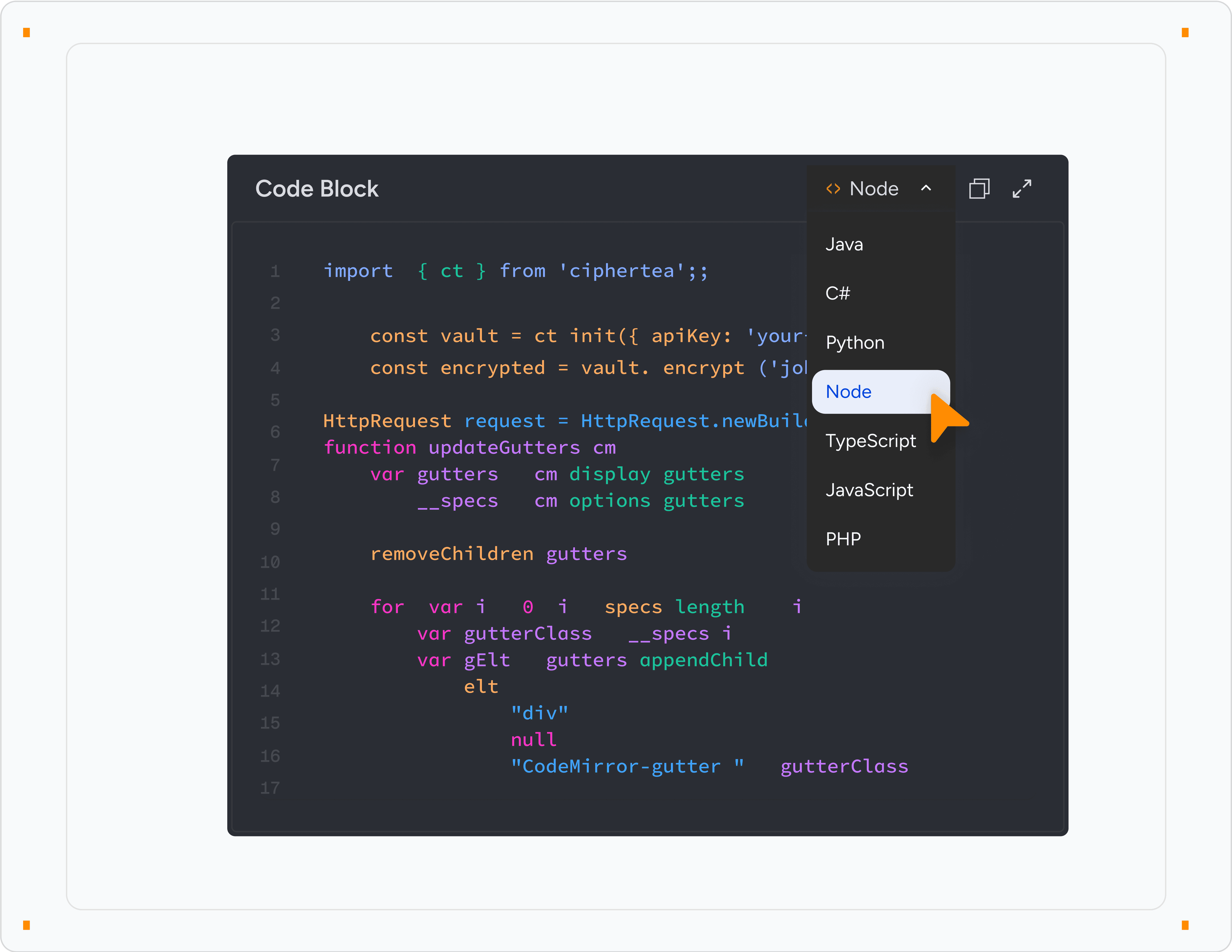Image resolution: width=1232 pixels, height=952 pixels.
Task: Click the Code Block title
Action: coord(317,188)
